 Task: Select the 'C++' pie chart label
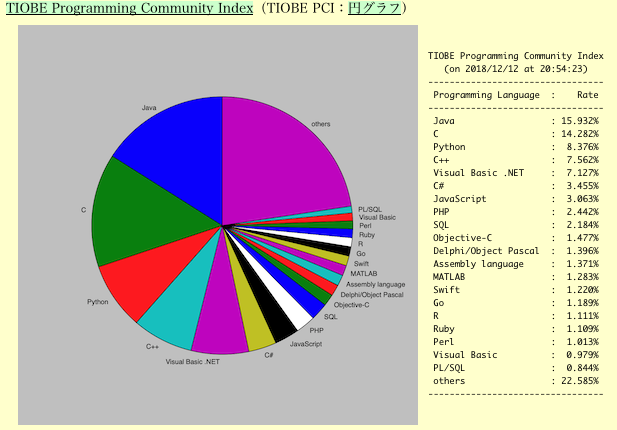(152, 347)
